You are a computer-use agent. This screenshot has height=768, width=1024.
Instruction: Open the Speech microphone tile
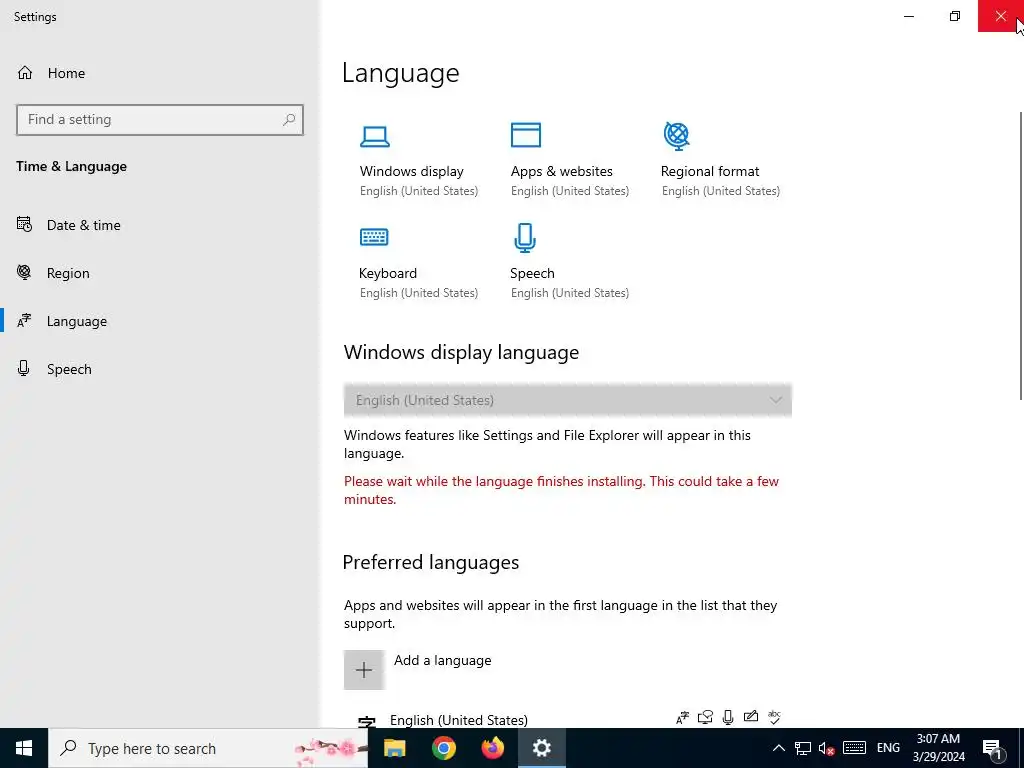pos(569,262)
